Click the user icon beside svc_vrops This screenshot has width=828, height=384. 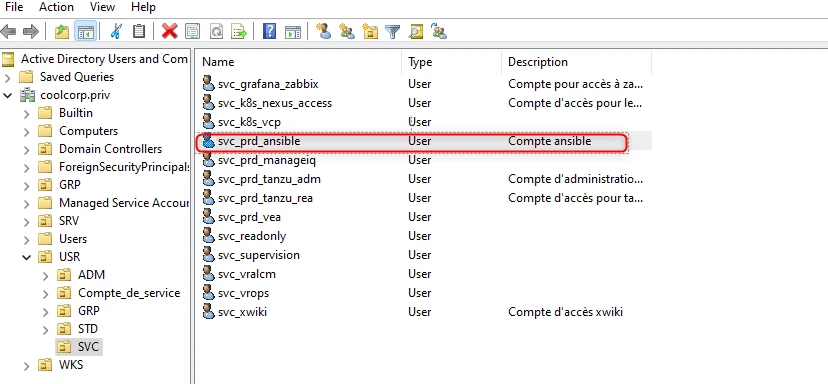[x=209, y=293]
